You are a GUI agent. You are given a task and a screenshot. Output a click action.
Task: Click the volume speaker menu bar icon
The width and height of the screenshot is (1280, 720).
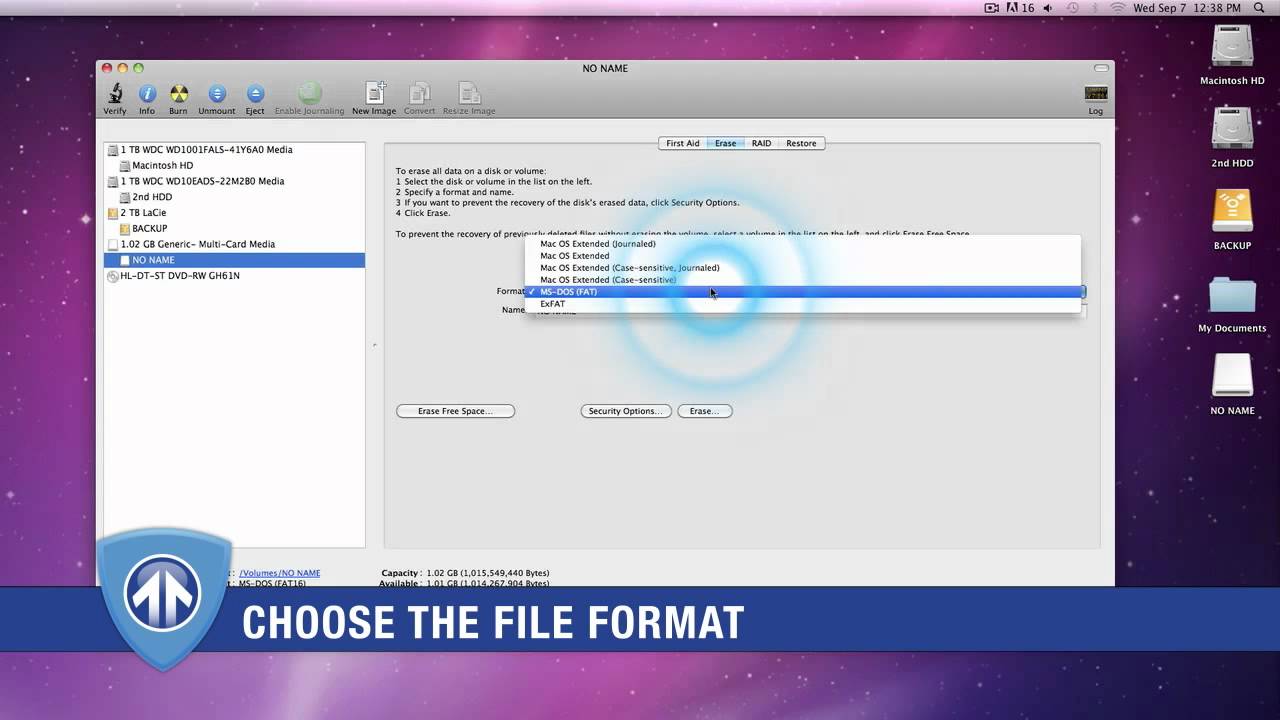click(x=1046, y=8)
